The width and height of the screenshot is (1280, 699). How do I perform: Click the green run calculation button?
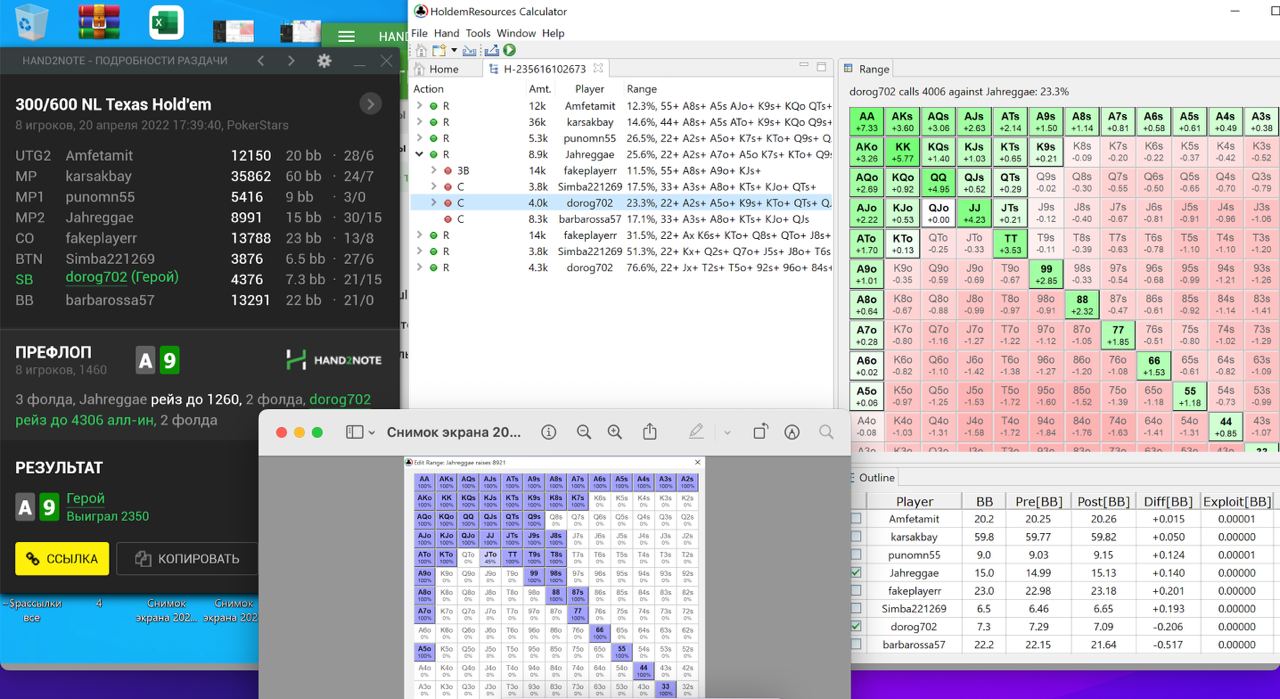[x=509, y=50]
